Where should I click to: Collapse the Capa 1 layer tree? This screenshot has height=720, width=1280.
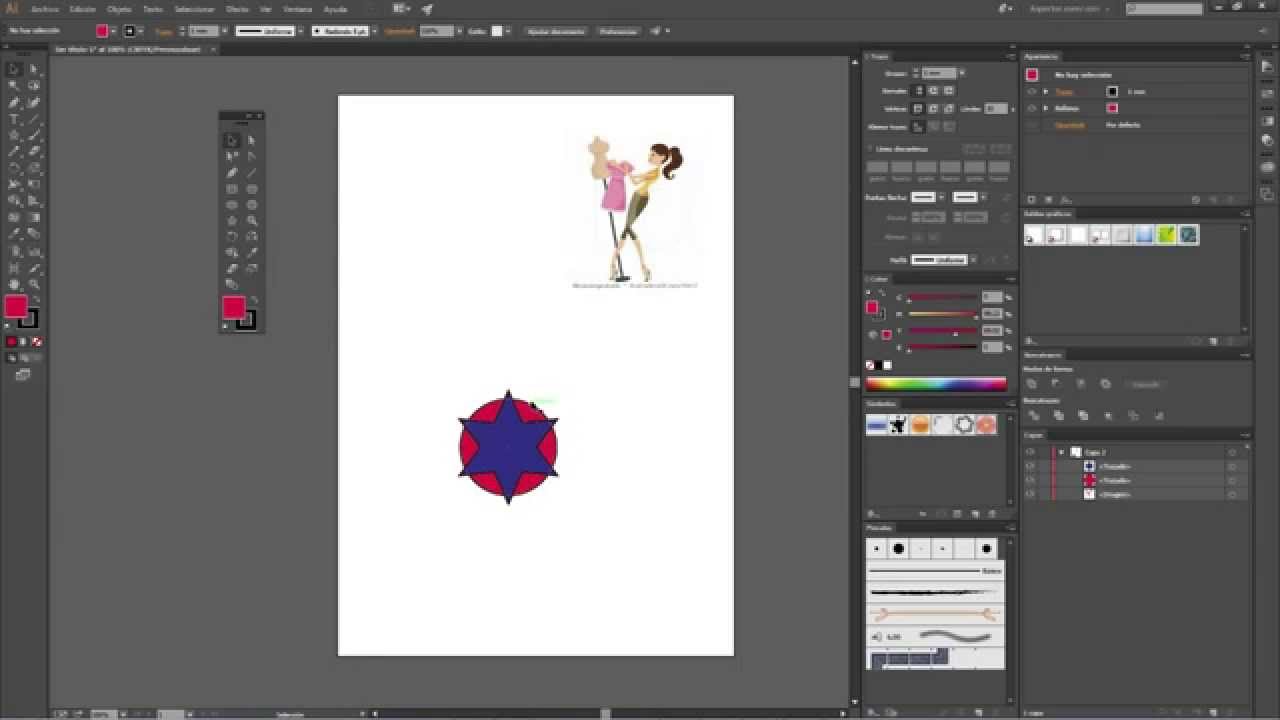pyautogui.click(x=1061, y=452)
